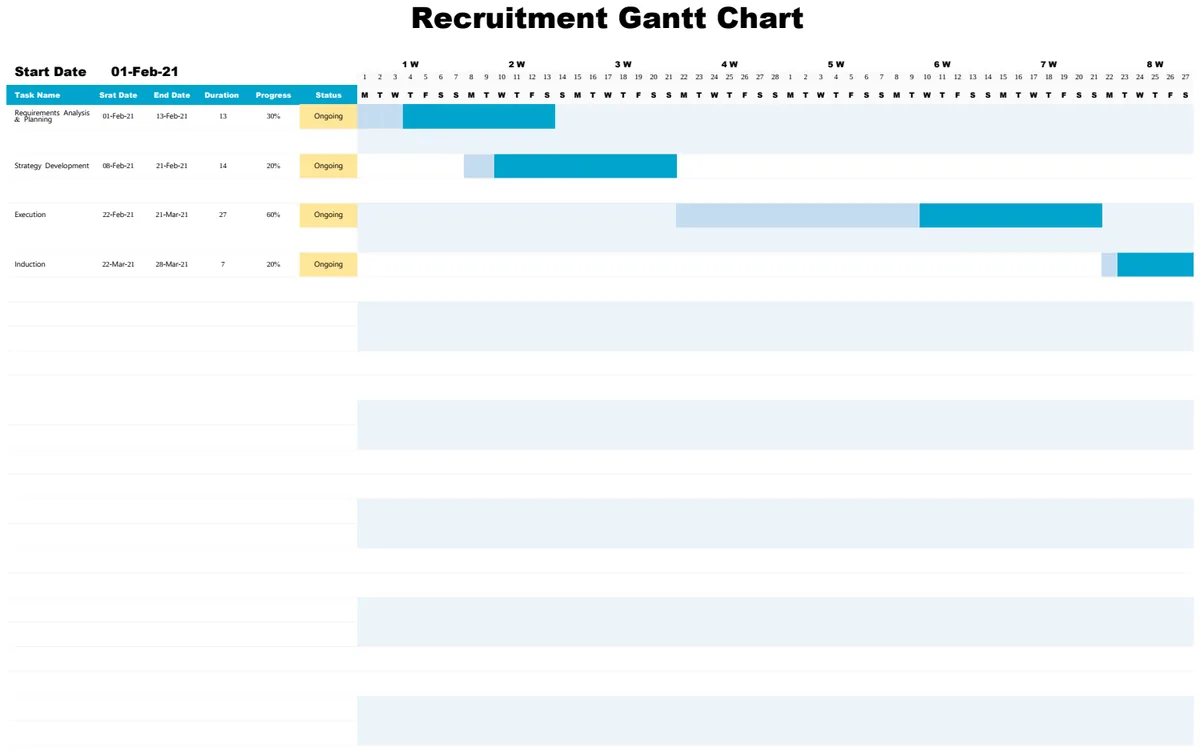Image resolution: width=1200 pixels, height=752 pixels.
Task: Click the project start date value beside Start Date label
Action: (x=145, y=72)
